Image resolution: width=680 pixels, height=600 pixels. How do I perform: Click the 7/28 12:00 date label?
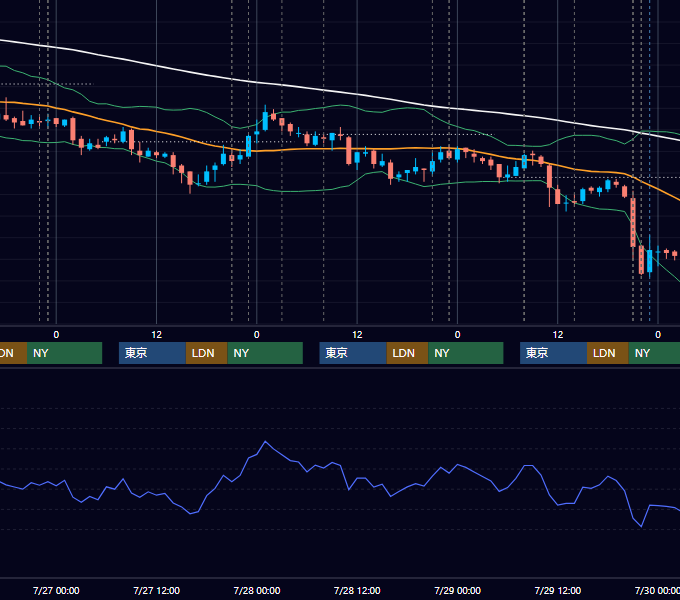[357, 590]
